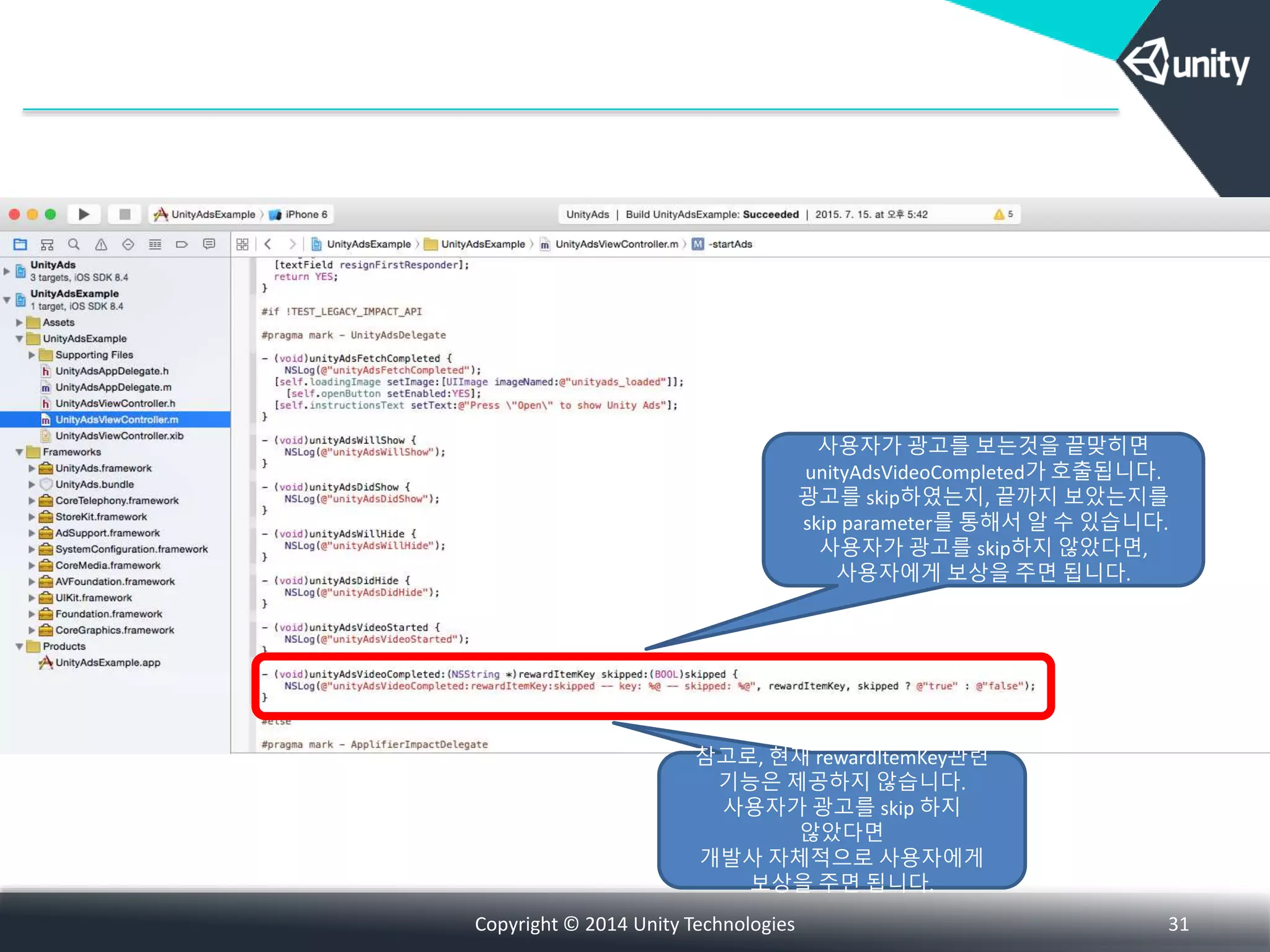Select CoreTelephony.framework
Image resolution: width=1270 pixels, height=952 pixels.
tap(117, 501)
